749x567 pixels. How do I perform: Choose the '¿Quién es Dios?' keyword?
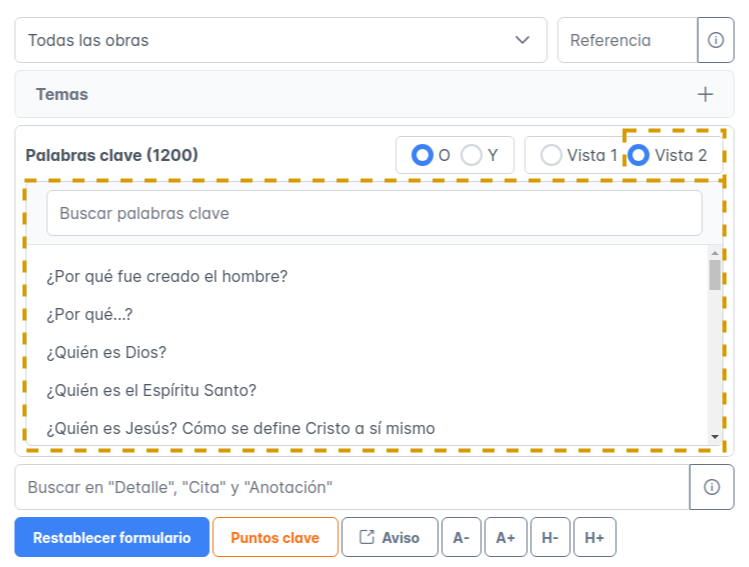106,352
